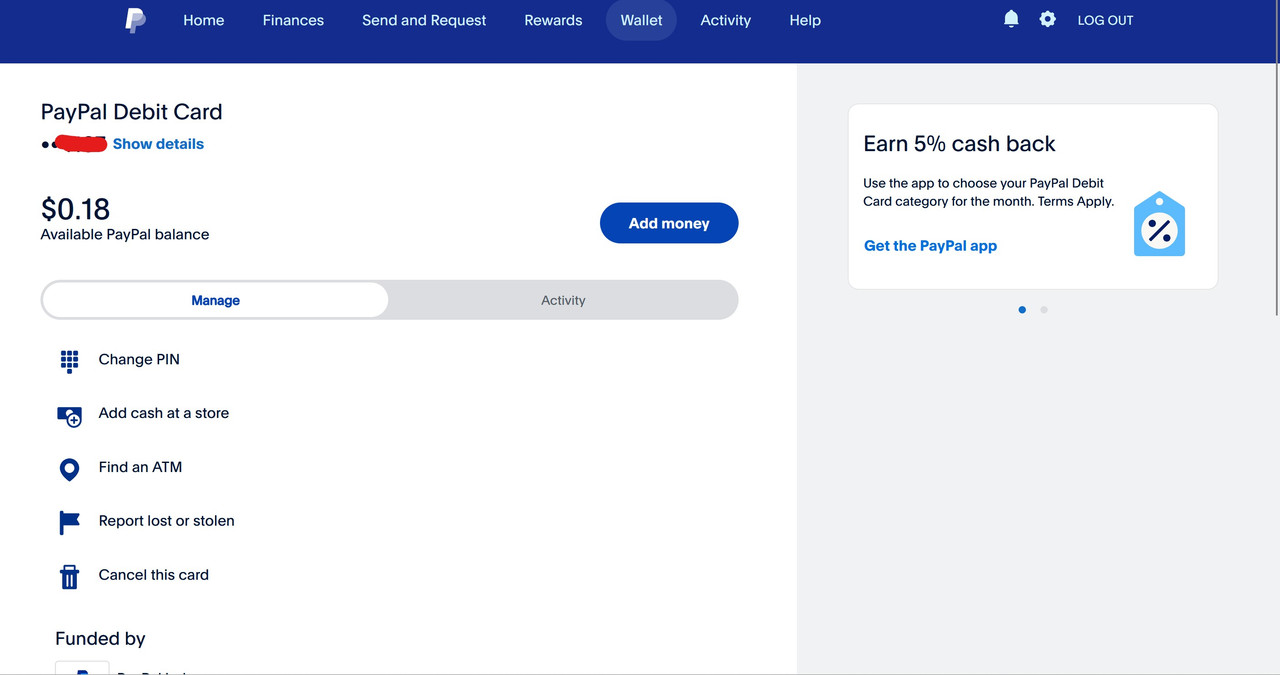Click Report lost or stolen text
This screenshot has height=675, width=1280.
tap(166, 521)
